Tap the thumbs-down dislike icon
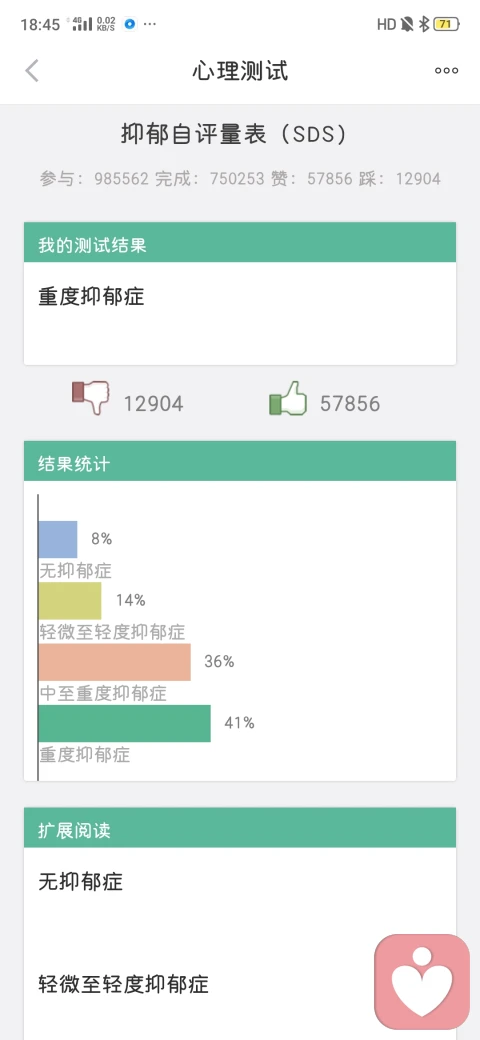The height and width of the screenshot is (1040, 480). coord(90,398)
